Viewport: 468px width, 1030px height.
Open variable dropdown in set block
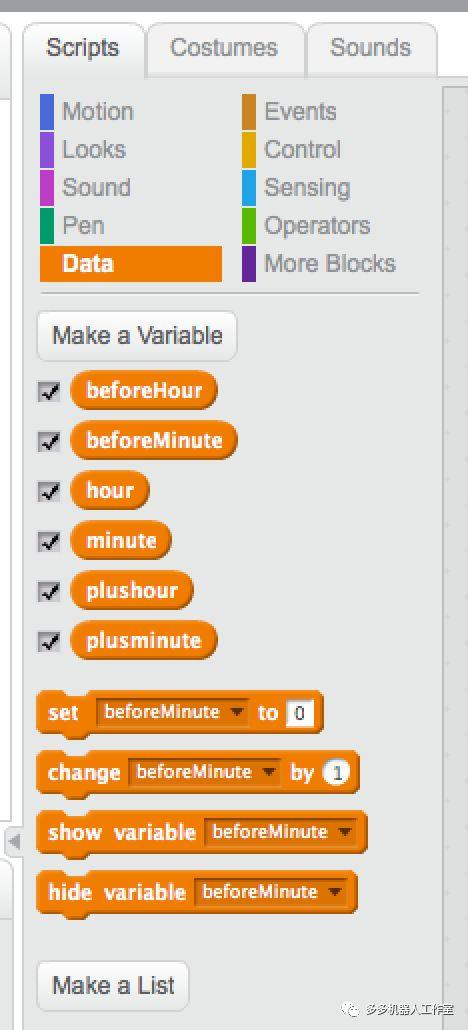172,712
